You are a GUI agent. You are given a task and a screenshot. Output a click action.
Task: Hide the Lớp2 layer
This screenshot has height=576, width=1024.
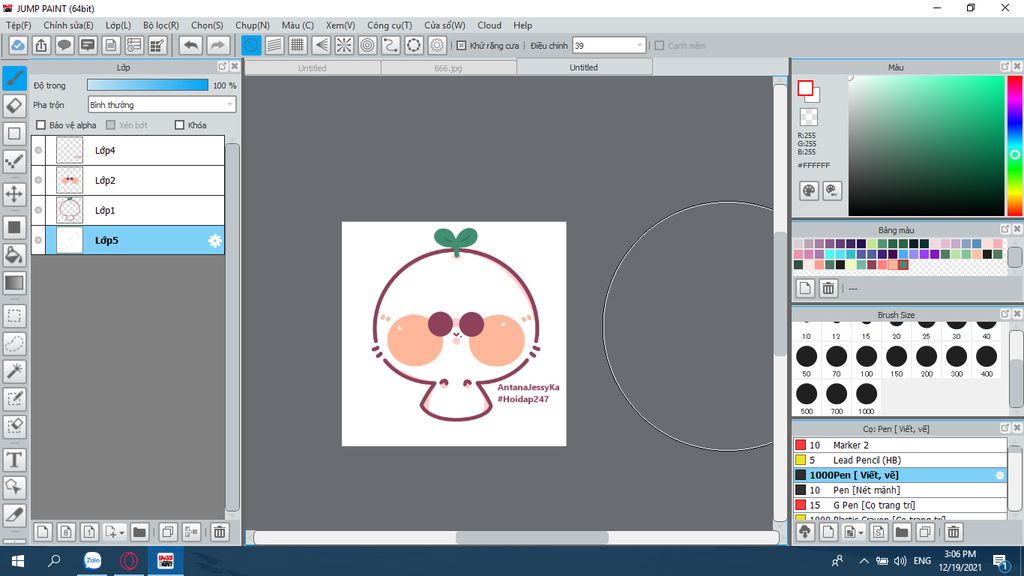pyautogui.click(x=39, y=180)
